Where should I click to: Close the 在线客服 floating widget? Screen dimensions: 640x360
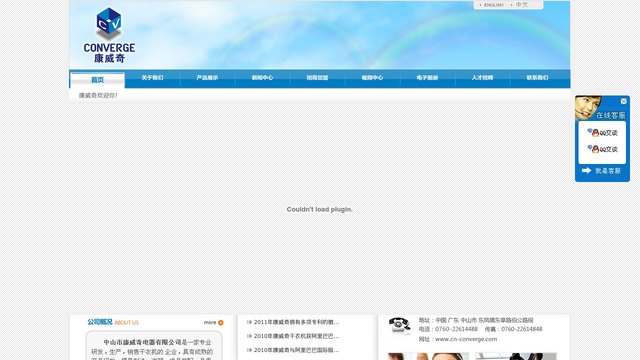click(623, 101)
